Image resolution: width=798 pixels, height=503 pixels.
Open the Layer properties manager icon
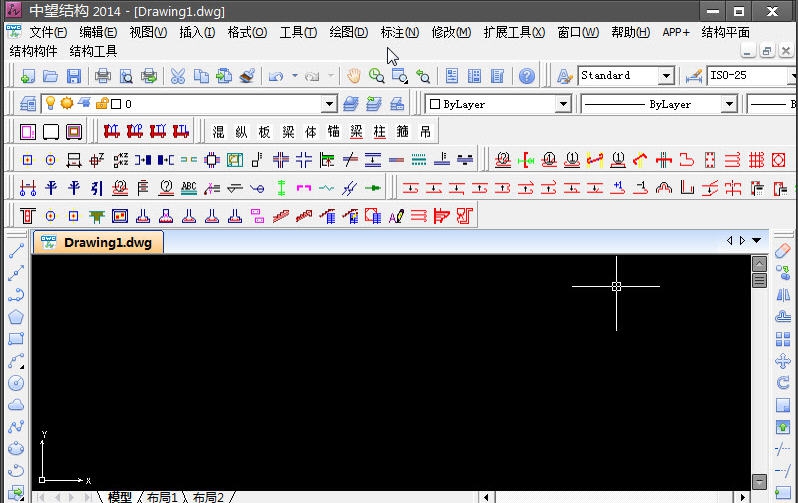(x=27, y=104)
